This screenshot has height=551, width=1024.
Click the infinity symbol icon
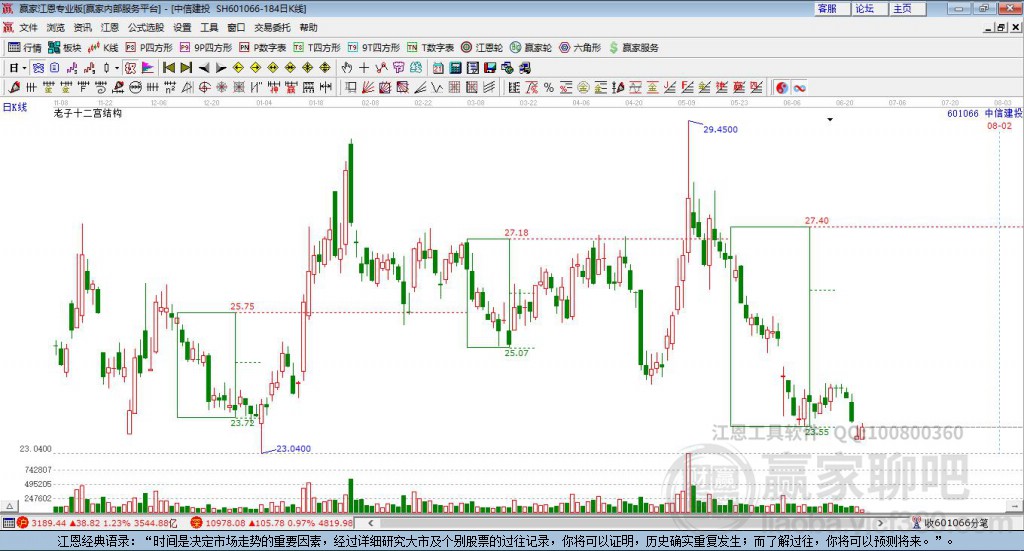pyautogui.click(x=799, y=87)
